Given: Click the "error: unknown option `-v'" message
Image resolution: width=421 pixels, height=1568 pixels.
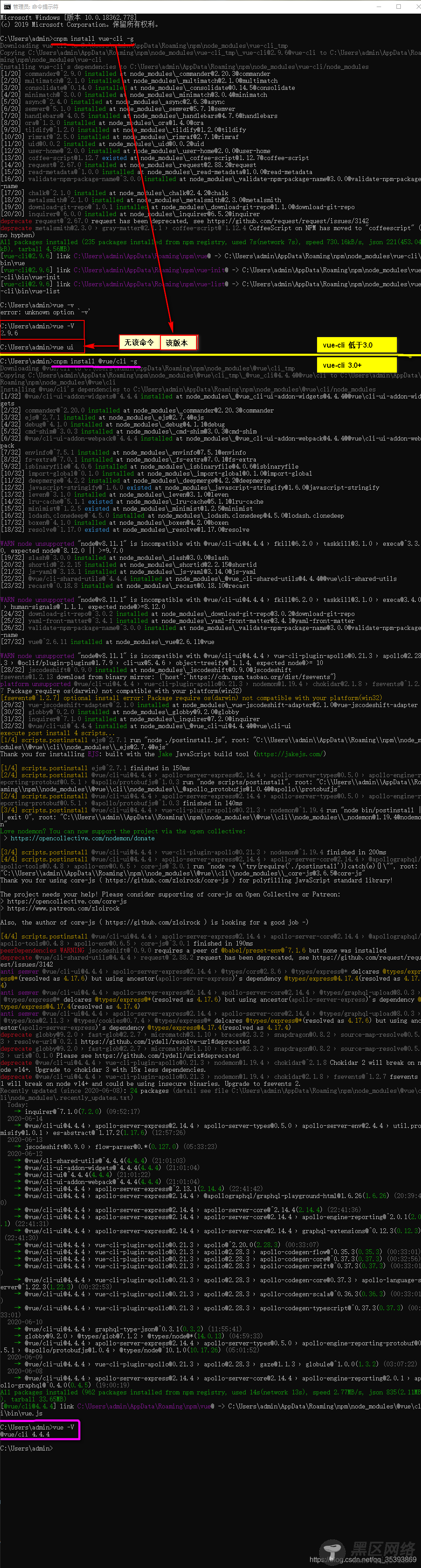Looking at the screenshot, I should point(46,312).
